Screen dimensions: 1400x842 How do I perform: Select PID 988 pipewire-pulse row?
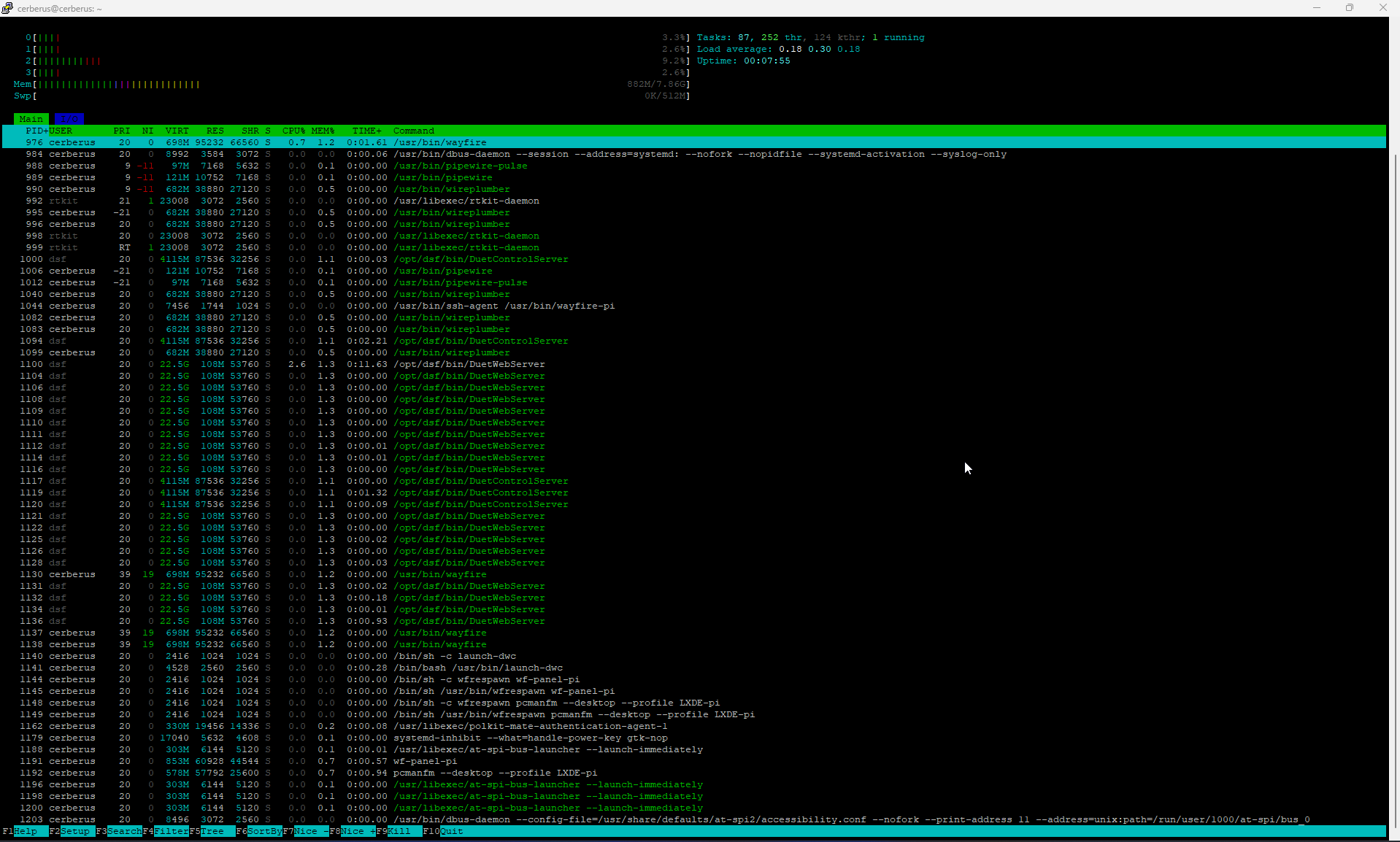693,166
